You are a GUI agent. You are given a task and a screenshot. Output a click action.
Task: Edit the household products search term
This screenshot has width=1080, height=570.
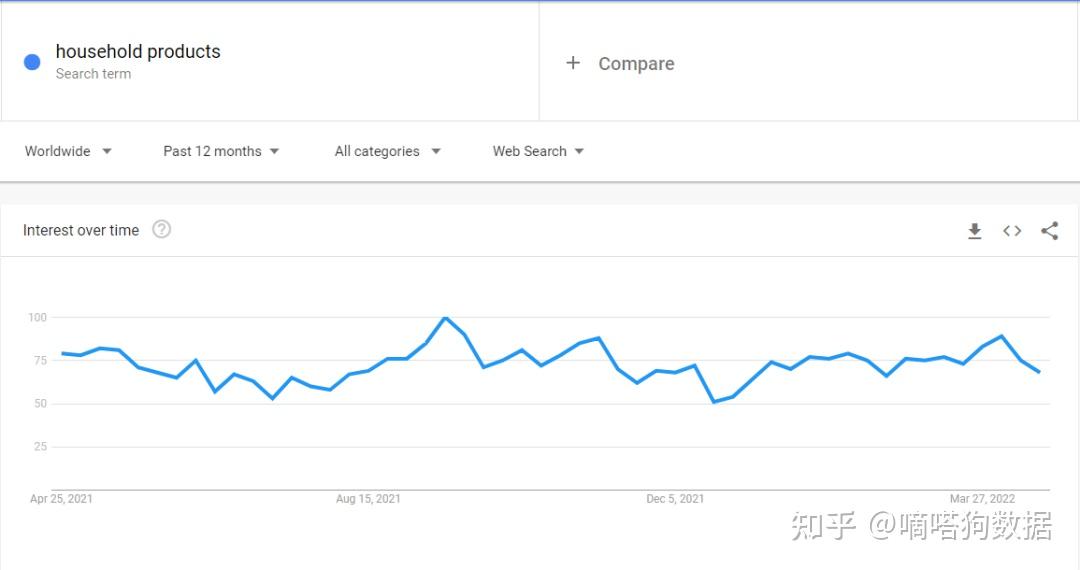coord(138,52)
